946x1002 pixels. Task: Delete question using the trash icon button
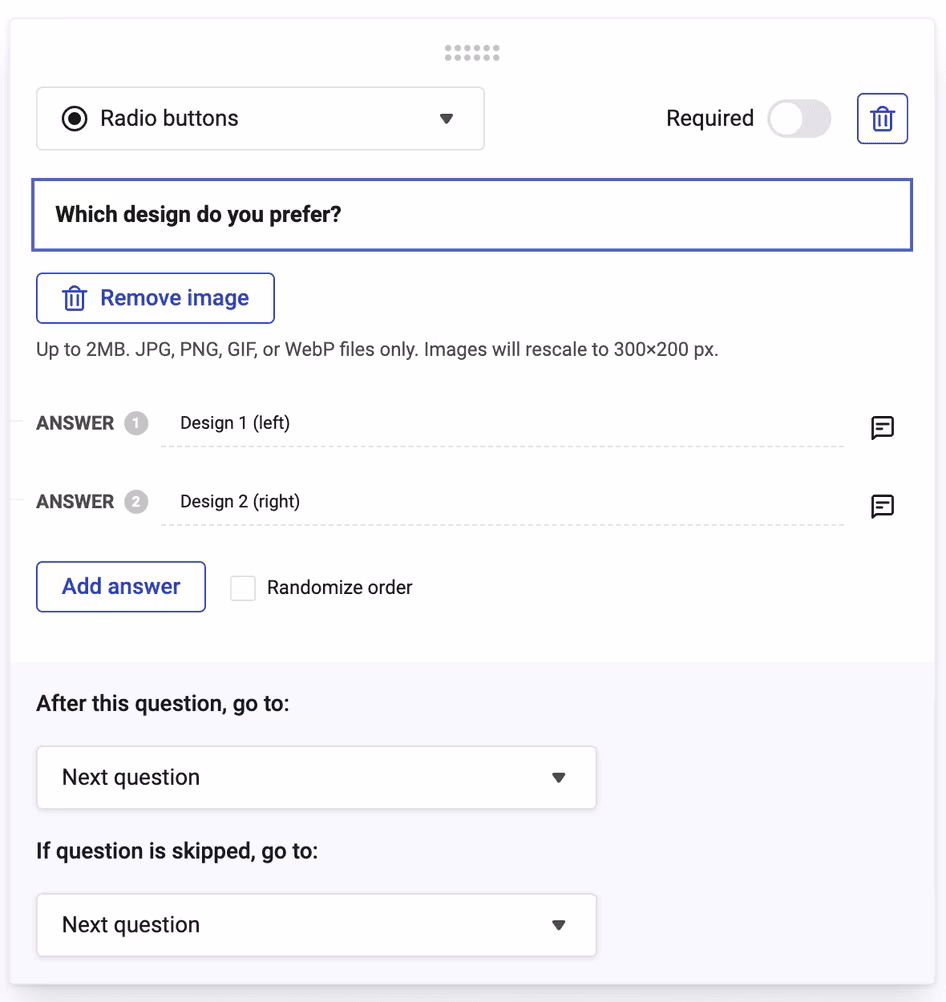[x=882, y=119]
